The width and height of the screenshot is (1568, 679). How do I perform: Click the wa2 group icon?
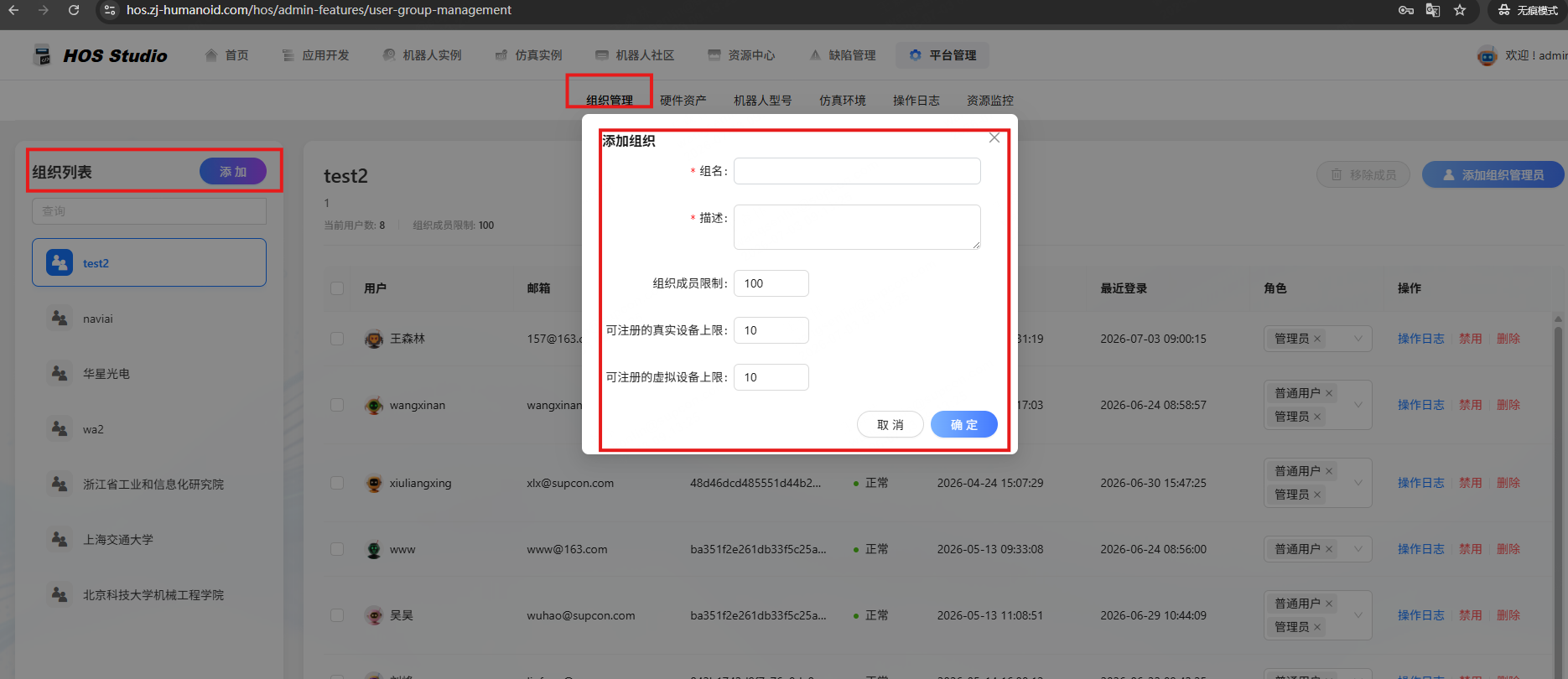(x=60, y=428)
